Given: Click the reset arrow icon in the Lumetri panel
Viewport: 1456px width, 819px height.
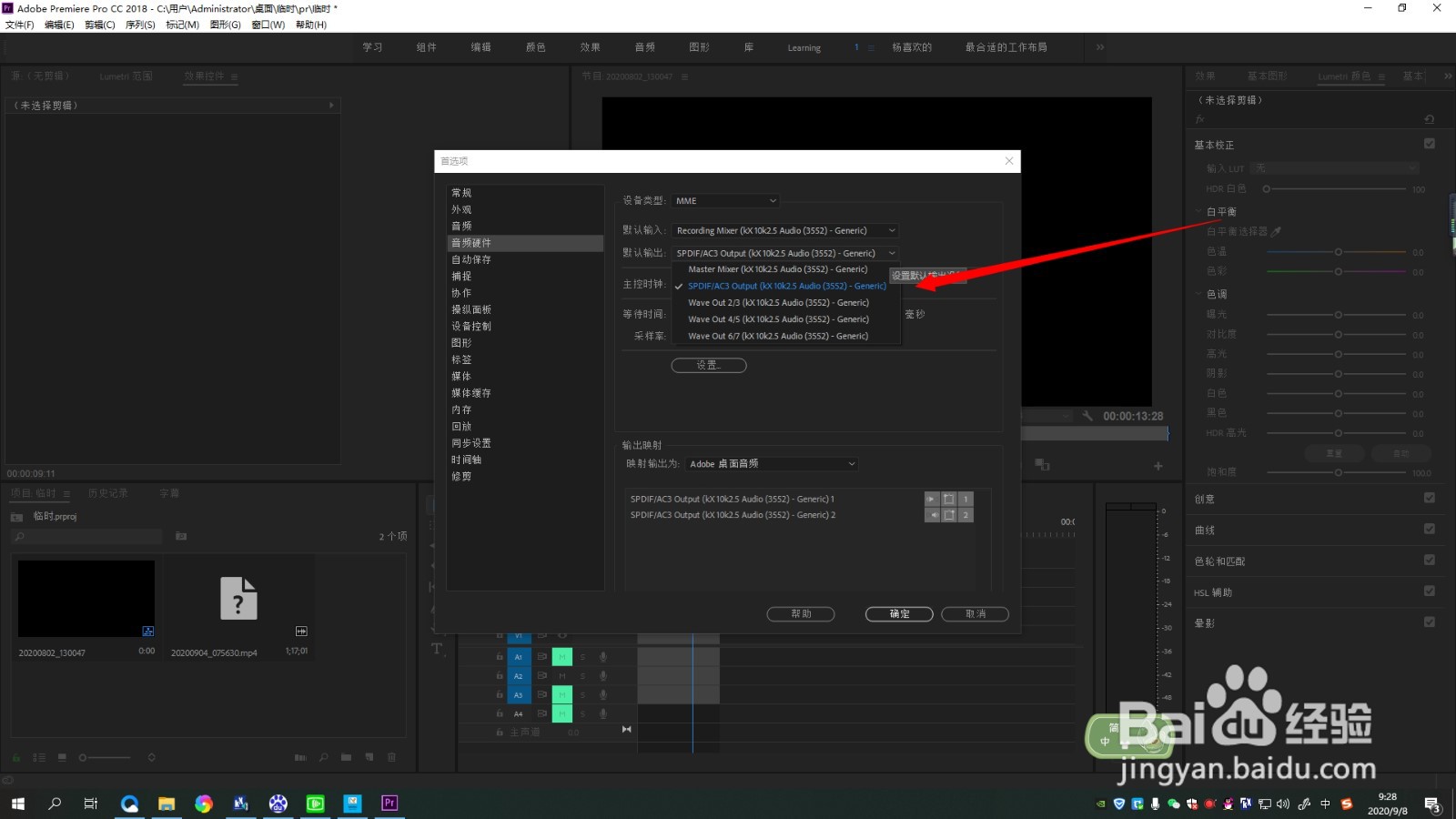Looking at the screenshot, I should click(x=1430, y=119).
